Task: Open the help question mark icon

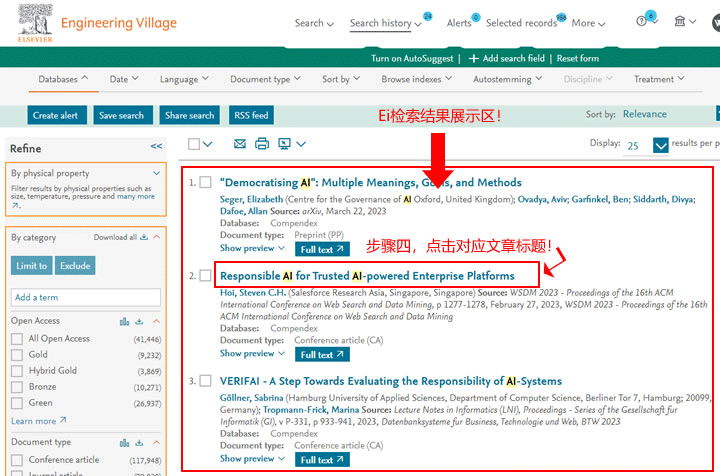Action: [642, 23]
